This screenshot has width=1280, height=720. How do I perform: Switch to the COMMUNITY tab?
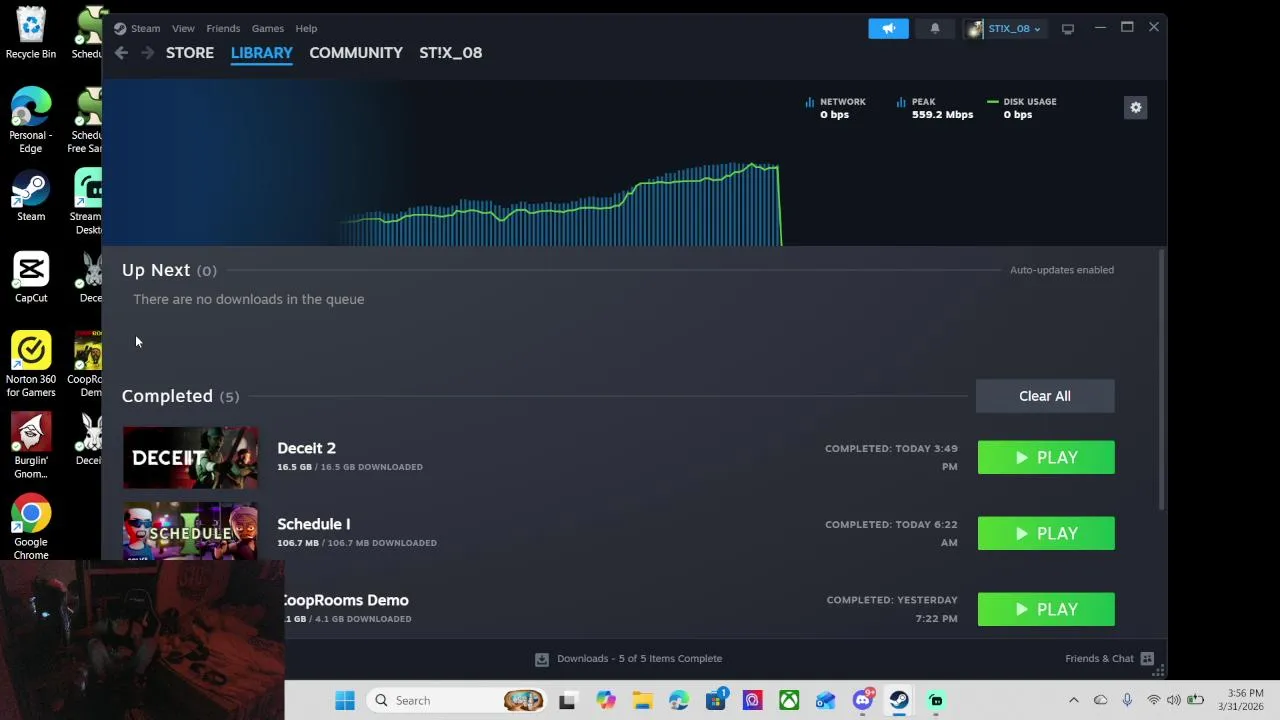click(356, 53)
